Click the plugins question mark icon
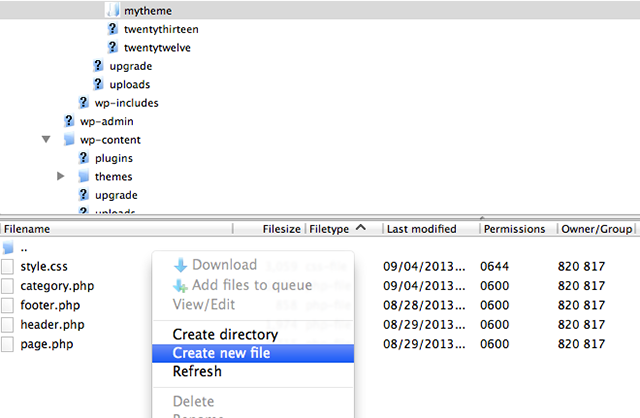The image size is (640, 418). point(83,157)
